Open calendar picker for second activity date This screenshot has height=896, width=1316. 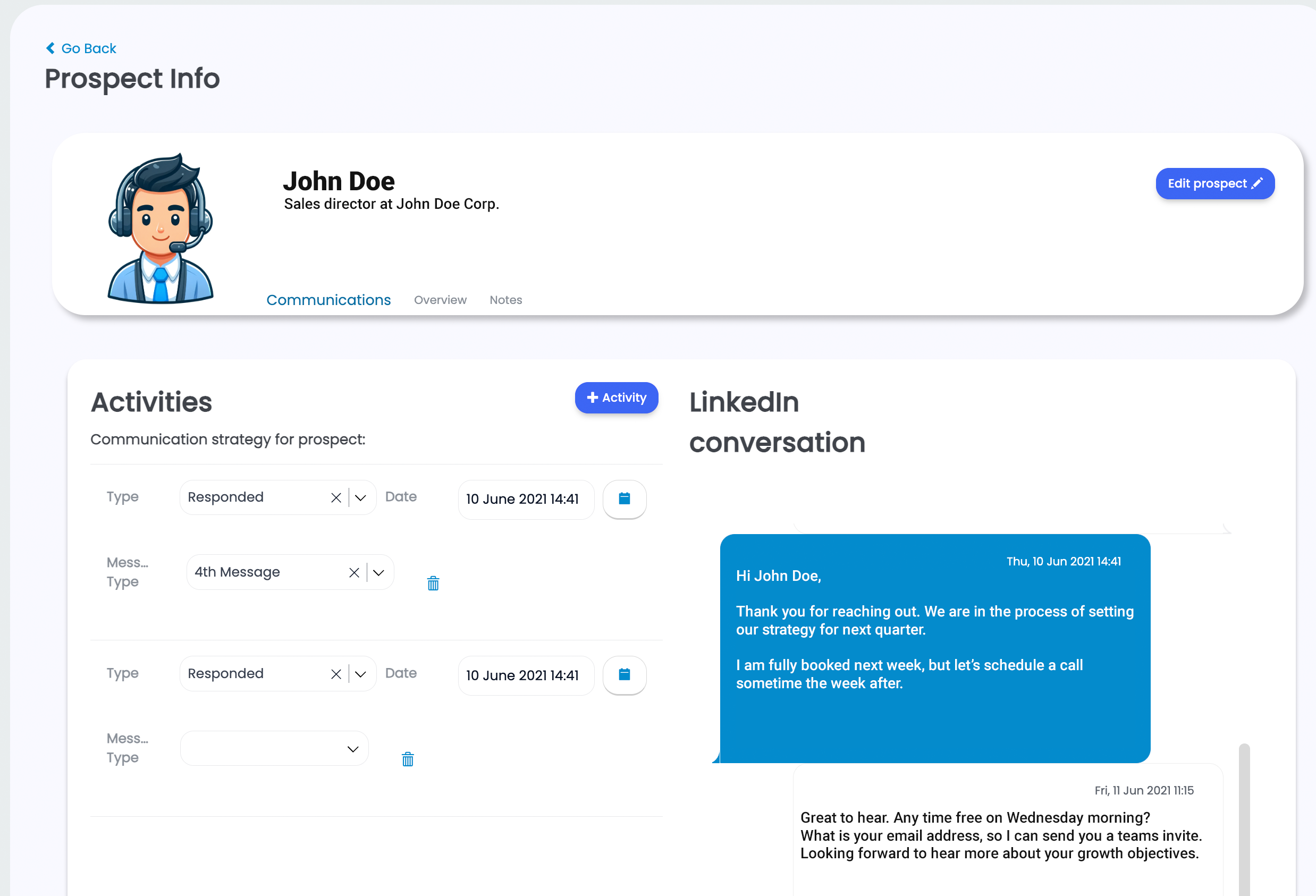pos(624,674)
